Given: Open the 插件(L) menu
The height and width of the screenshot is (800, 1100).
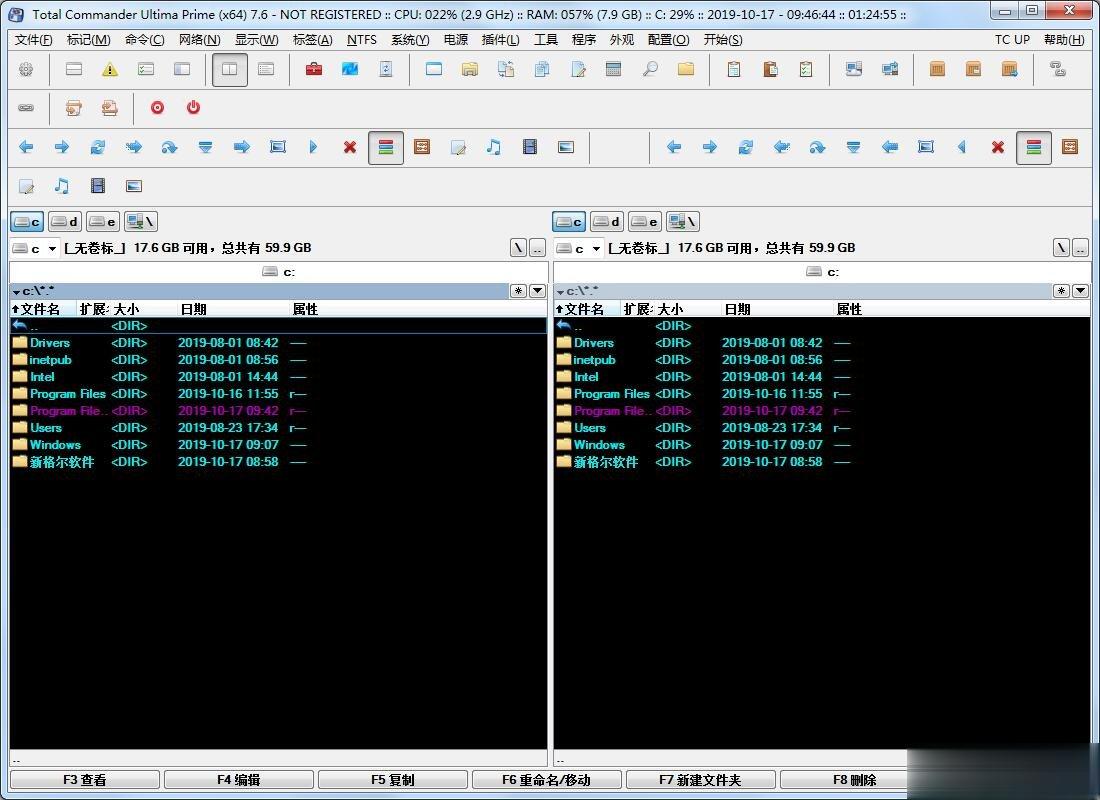Looking at the screenshot, I should pyautogui.click(x=501, y=40).
